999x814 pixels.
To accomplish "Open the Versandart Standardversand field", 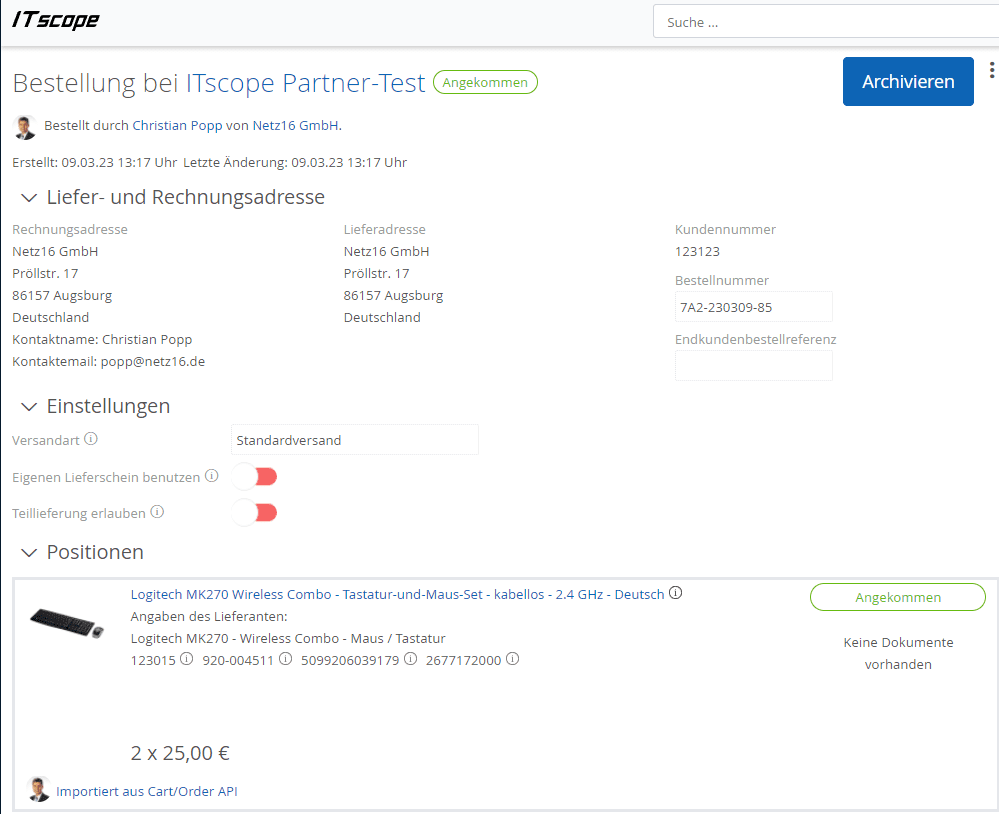I will click(354, 440).
